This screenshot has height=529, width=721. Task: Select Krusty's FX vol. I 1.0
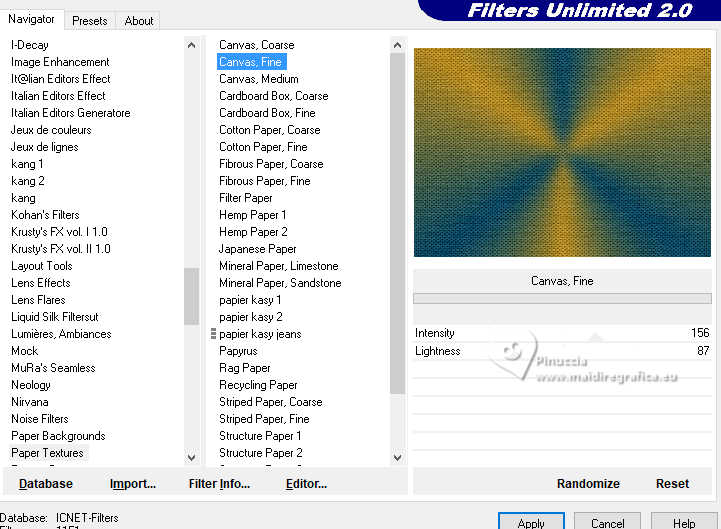59,232
